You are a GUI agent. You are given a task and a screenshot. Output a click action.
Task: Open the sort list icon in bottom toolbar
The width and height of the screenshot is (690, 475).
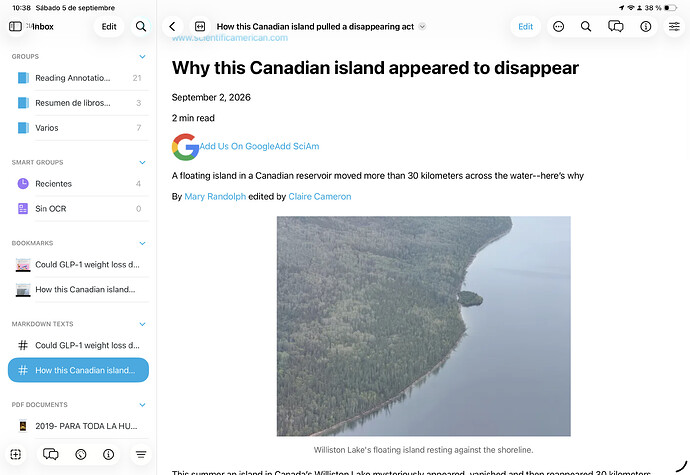[141, 454]
